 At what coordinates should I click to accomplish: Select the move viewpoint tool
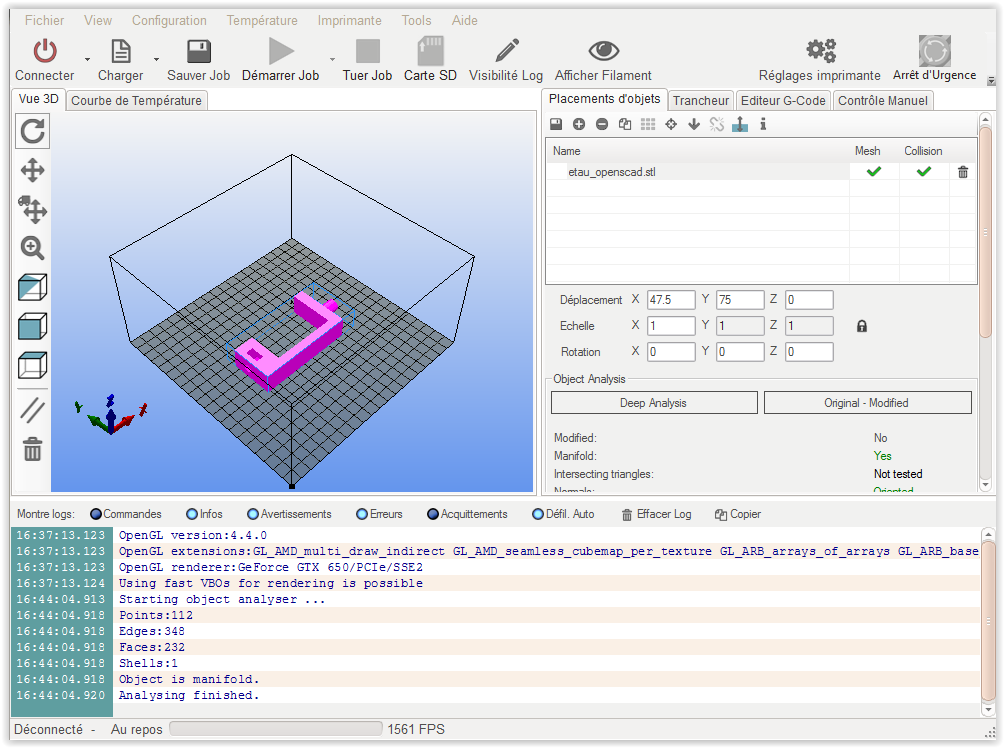[33, 171]
